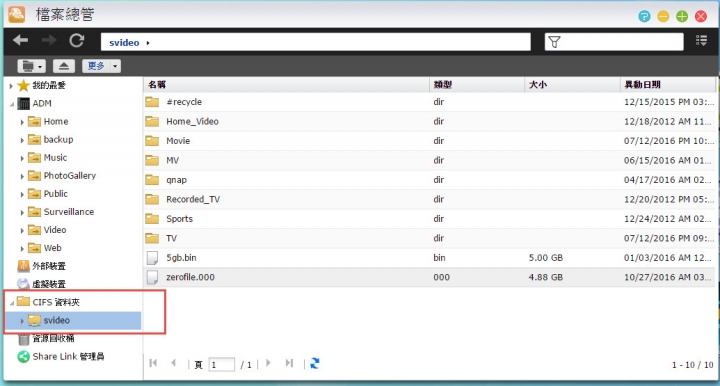Image resolution: width=720 pixels, height=386 pixels.
Task: Select the Sports folder icon
Action: 152,218
